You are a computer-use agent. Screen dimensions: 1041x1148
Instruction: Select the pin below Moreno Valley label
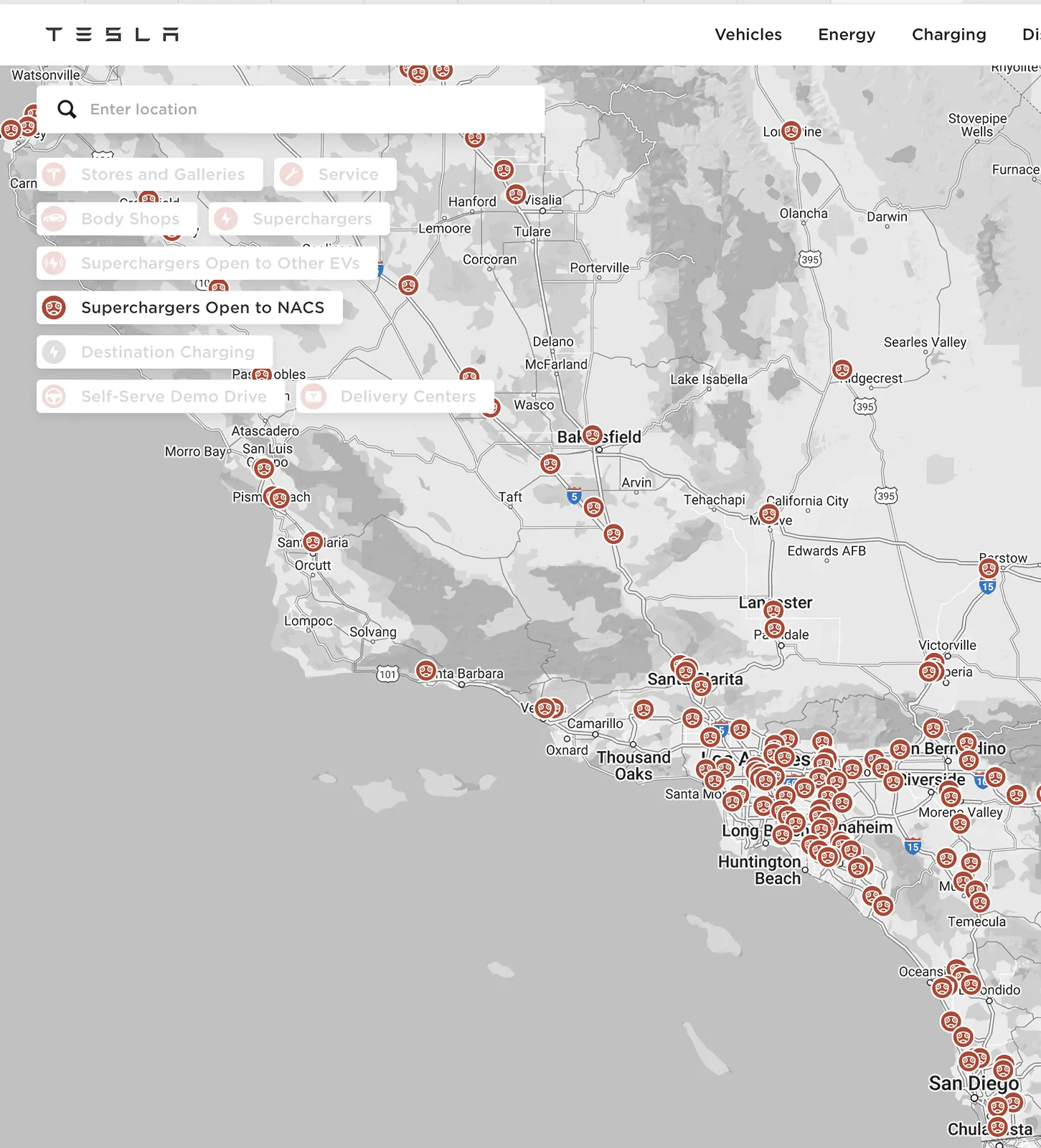[960, 824]
